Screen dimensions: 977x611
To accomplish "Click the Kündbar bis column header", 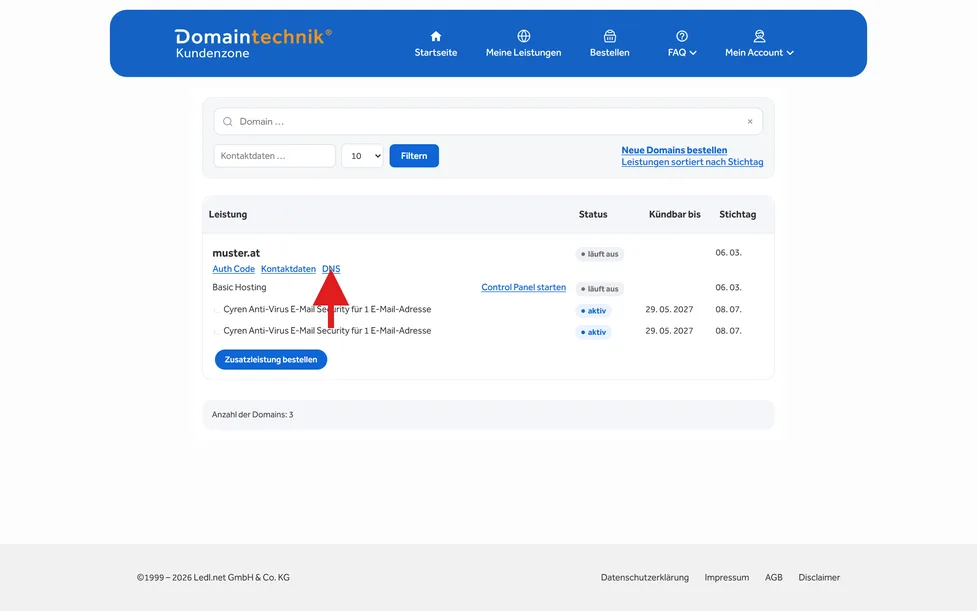I will (675, 214).
